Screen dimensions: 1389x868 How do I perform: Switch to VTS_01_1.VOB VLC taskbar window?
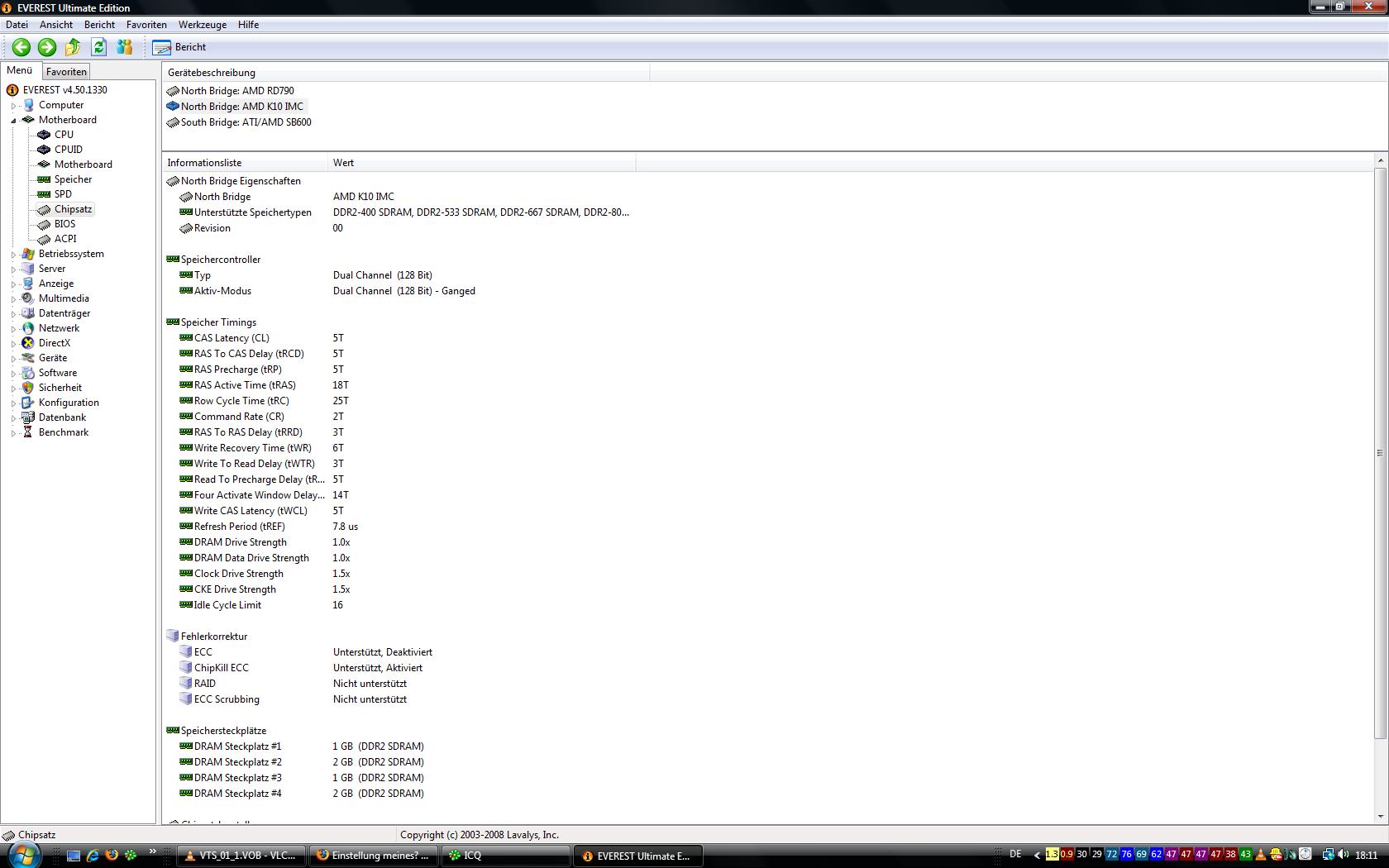point(241,856)
